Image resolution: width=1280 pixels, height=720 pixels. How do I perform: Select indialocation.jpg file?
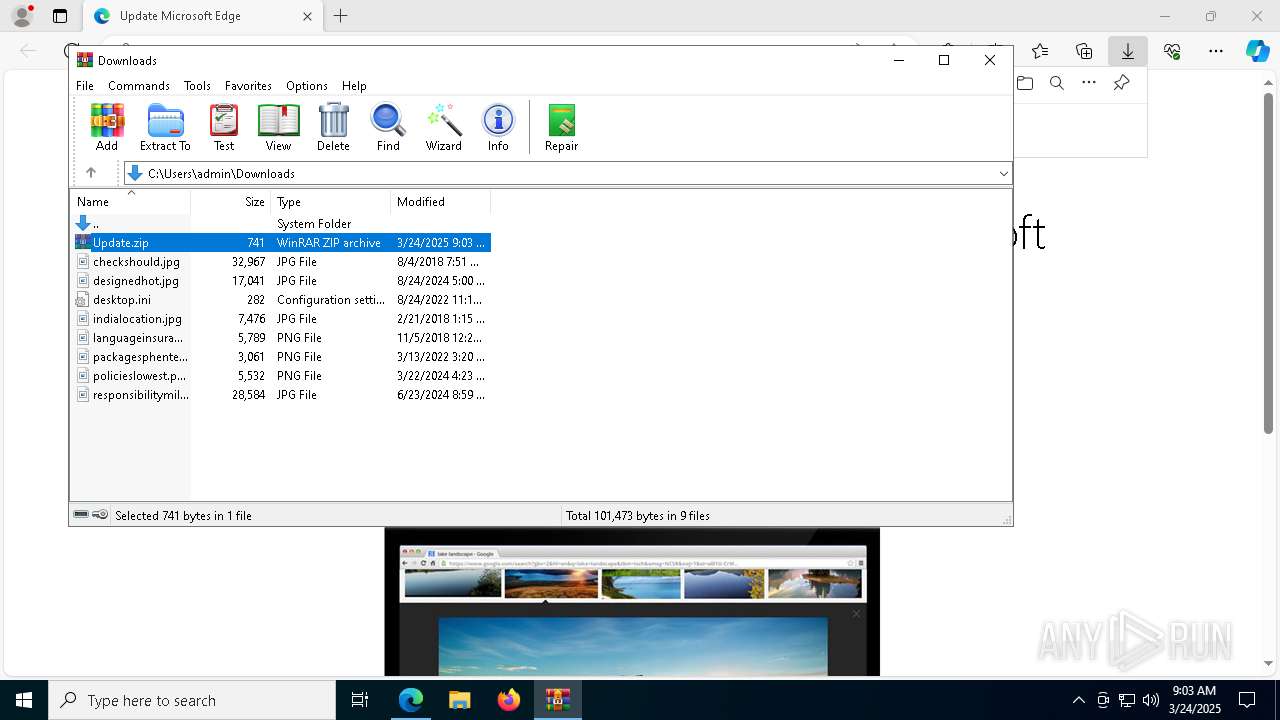pos(281,319)
